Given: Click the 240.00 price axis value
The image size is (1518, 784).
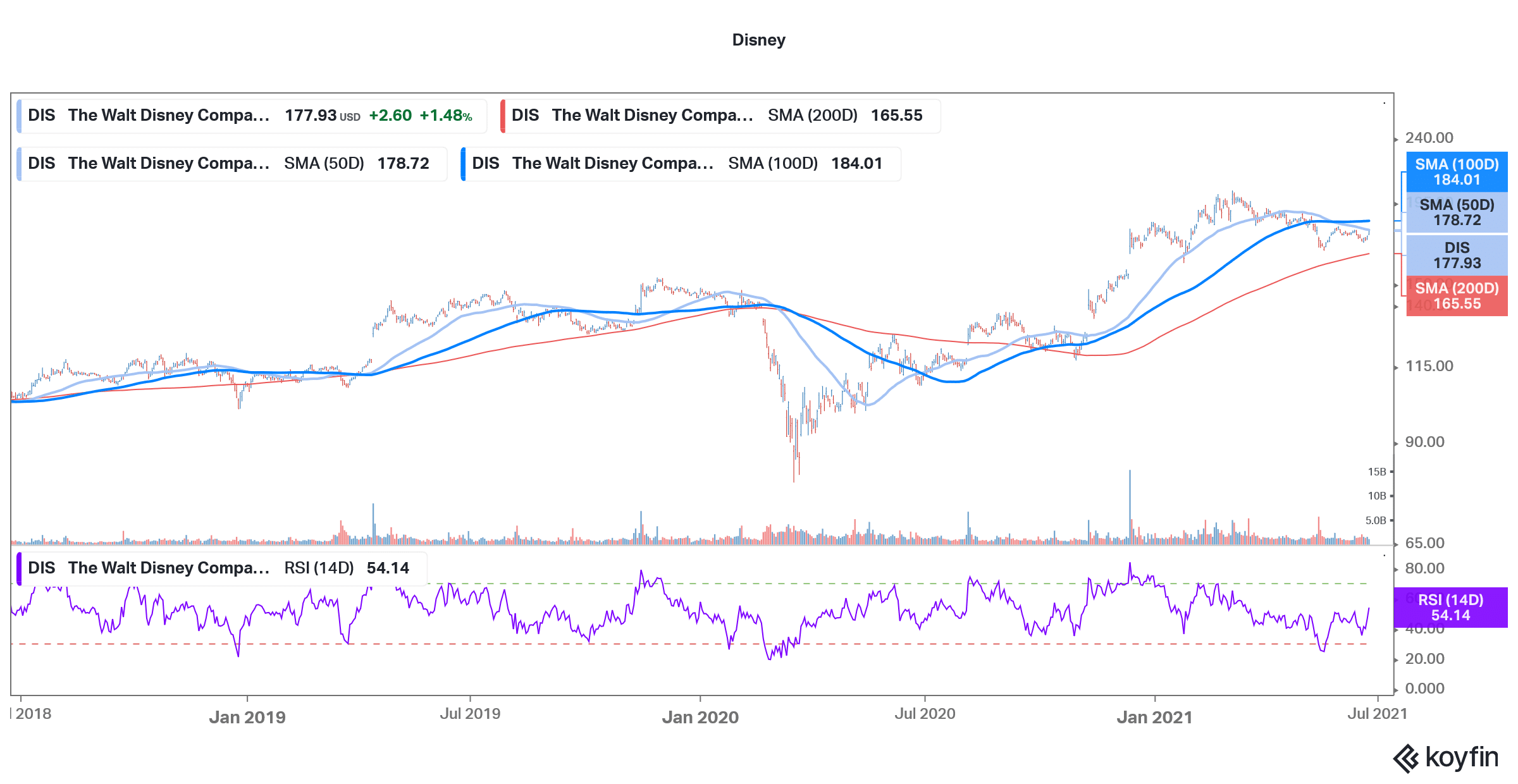Looking at the screenshot, I should 1429,138.
